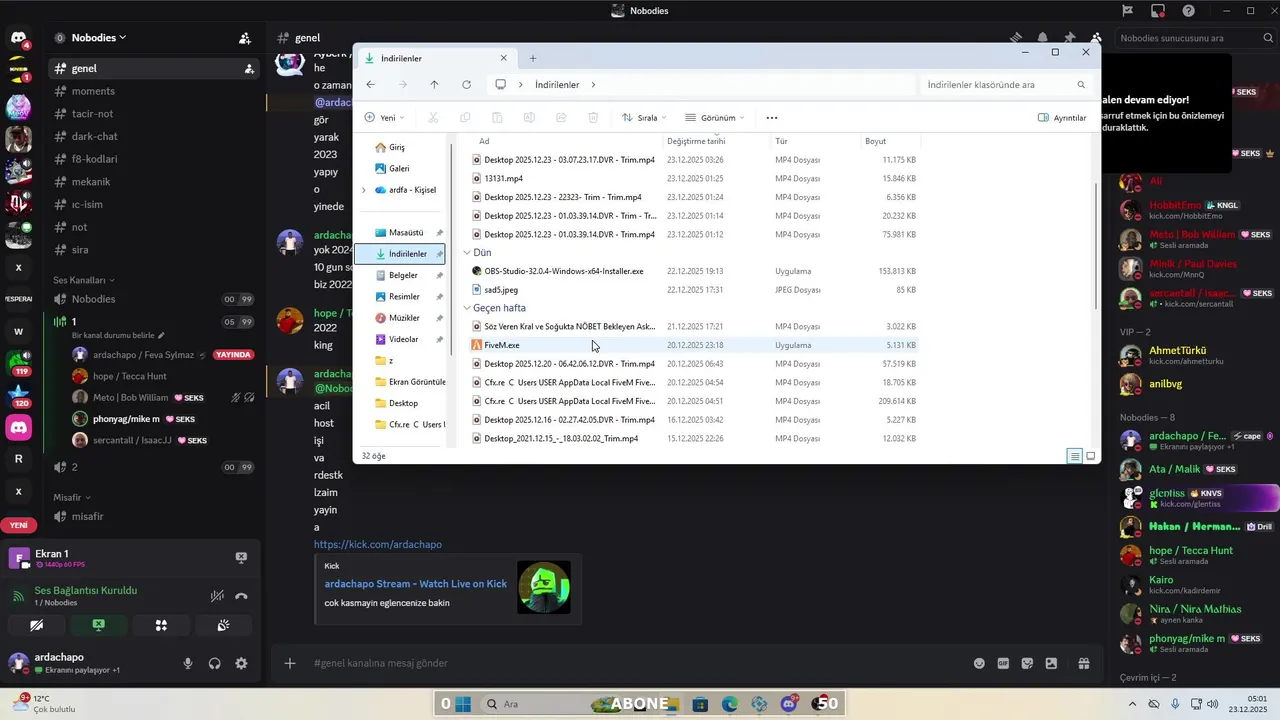Mute the Discord microphone

(187, 663)
